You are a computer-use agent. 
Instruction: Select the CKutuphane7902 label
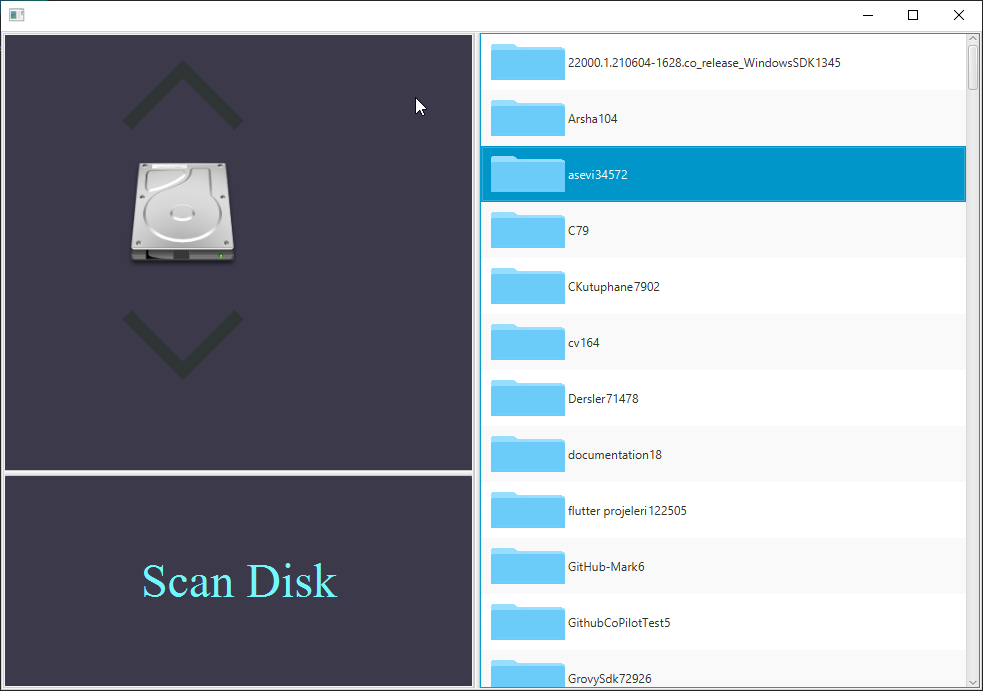614,287
